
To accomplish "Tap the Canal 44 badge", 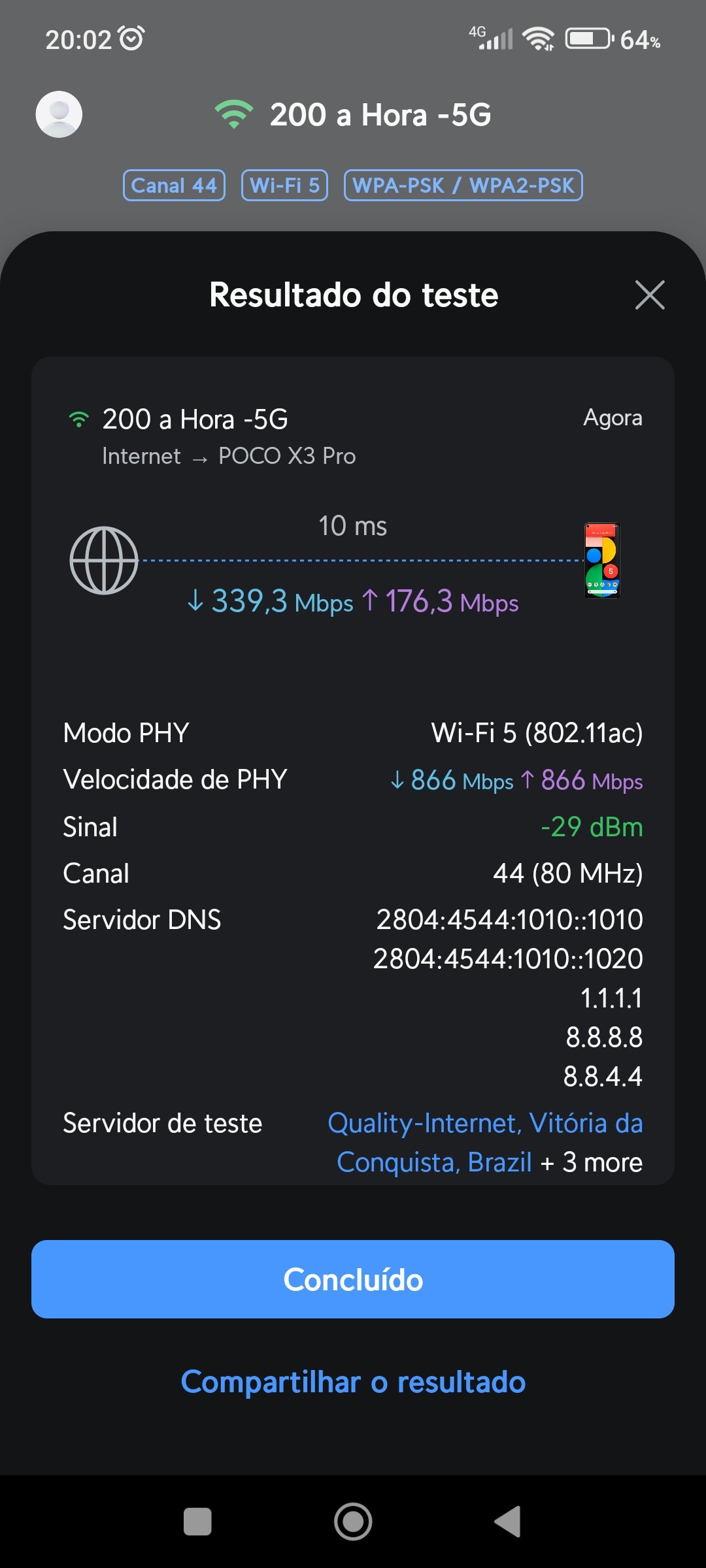I will click(174, 186).
